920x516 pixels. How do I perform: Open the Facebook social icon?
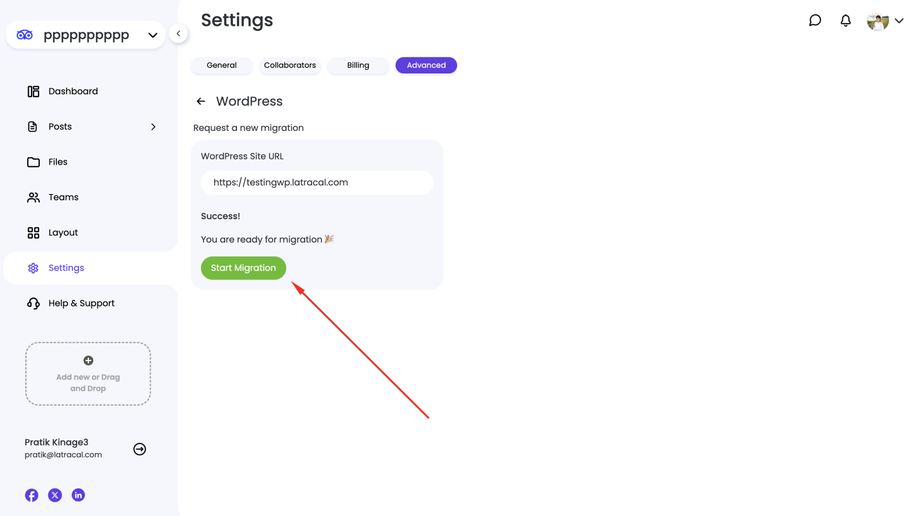pyautogui.click(x=32, y=495)
